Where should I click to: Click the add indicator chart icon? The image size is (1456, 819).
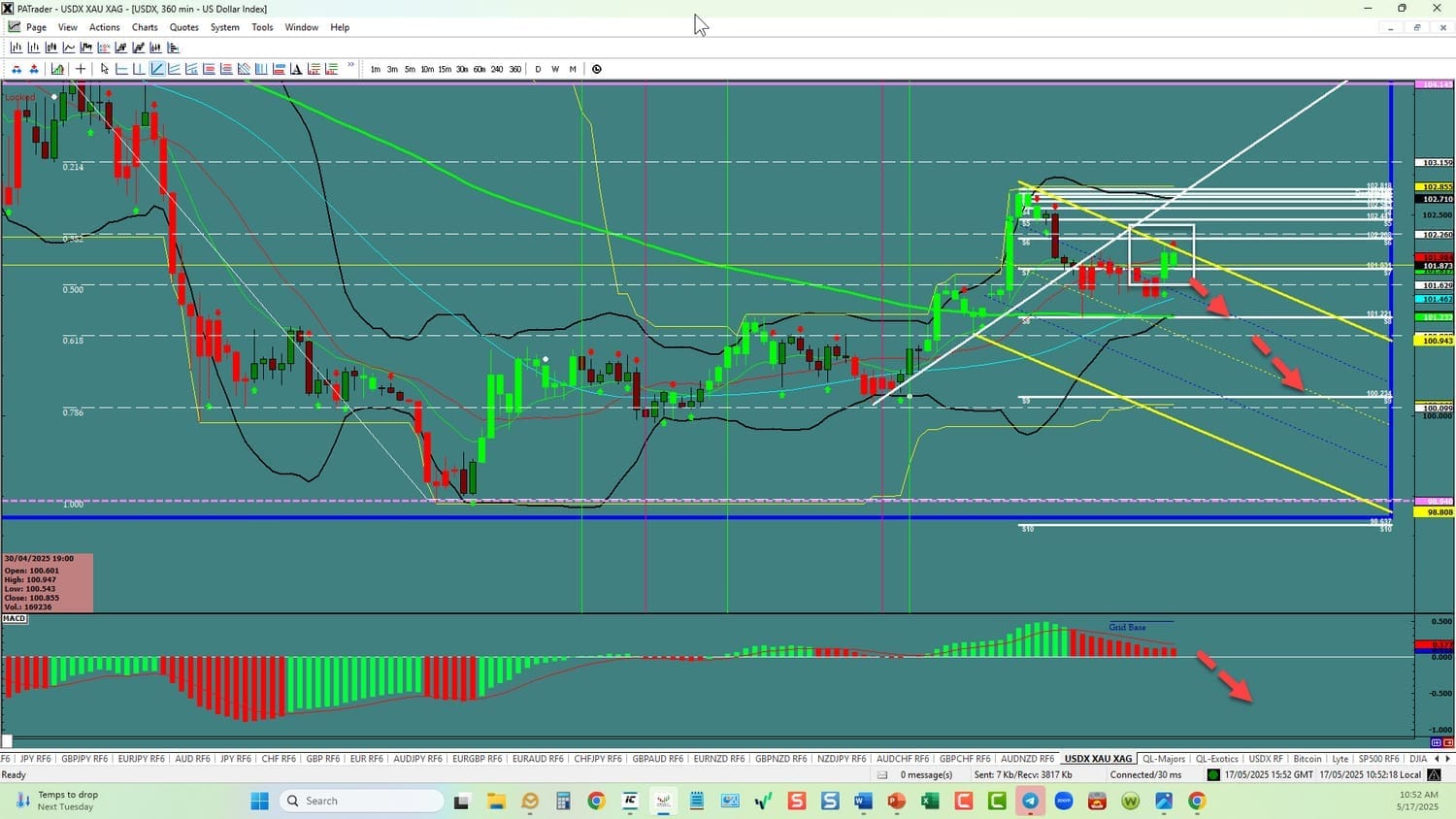click(x=58, y=69)
